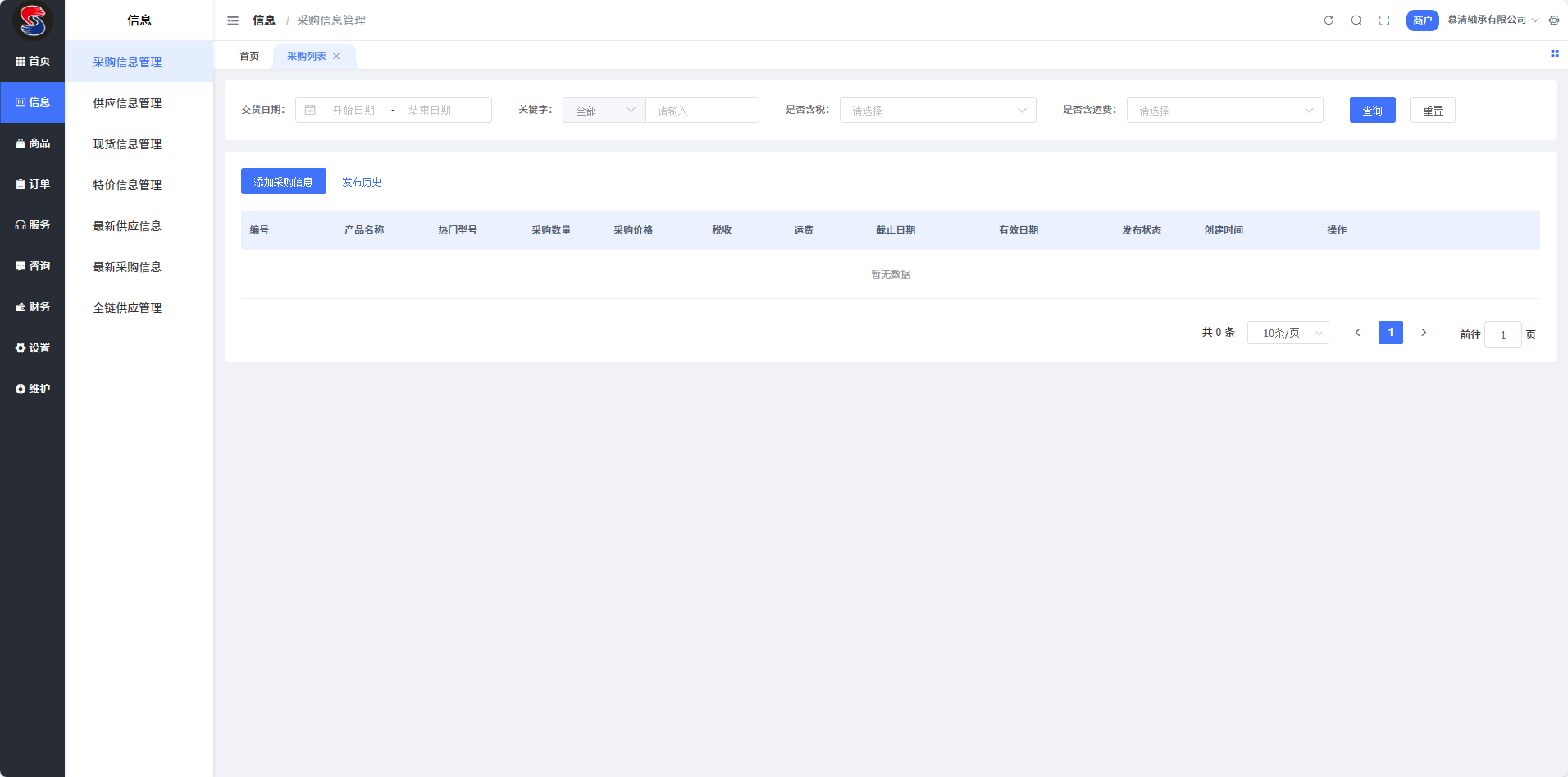1568x777 pixels.
Task: Expand the 10条/页 page size selector
Action: coord(1288,333)
